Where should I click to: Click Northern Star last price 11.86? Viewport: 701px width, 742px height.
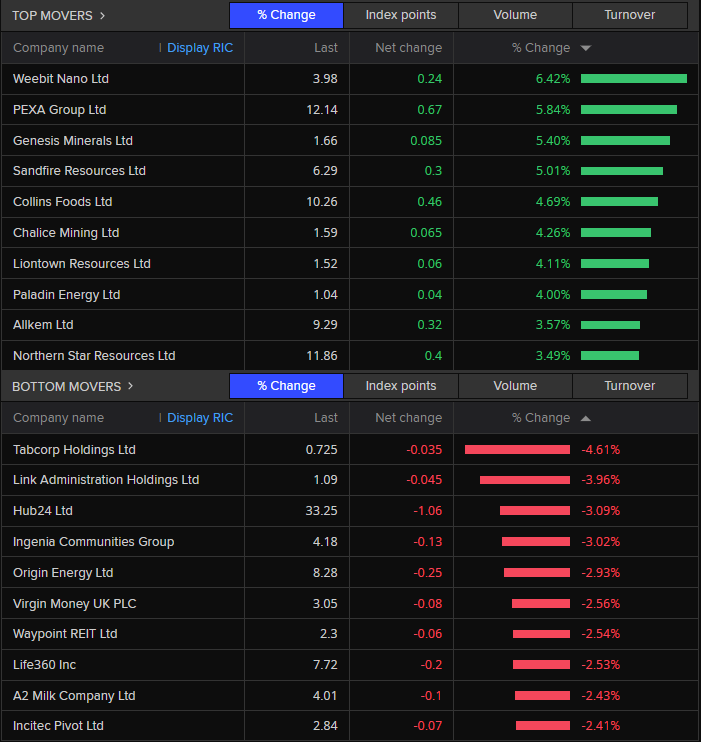tap(322, 355)
